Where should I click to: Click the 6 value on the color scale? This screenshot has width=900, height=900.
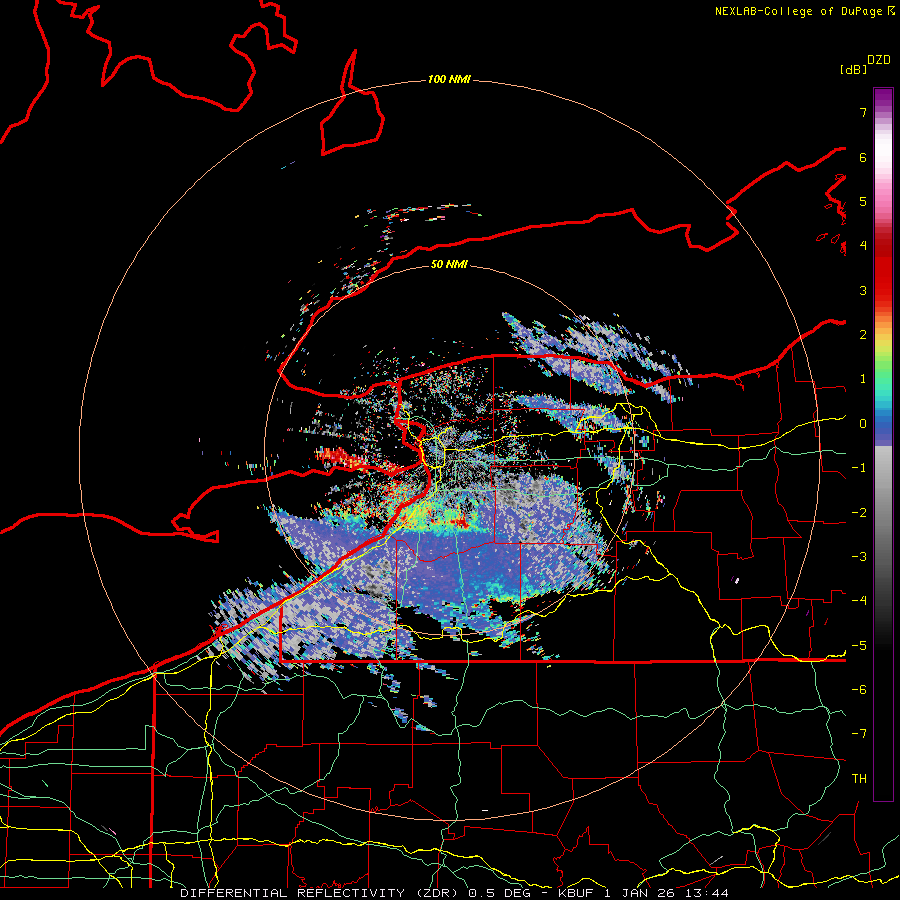[x=863, y=157]
